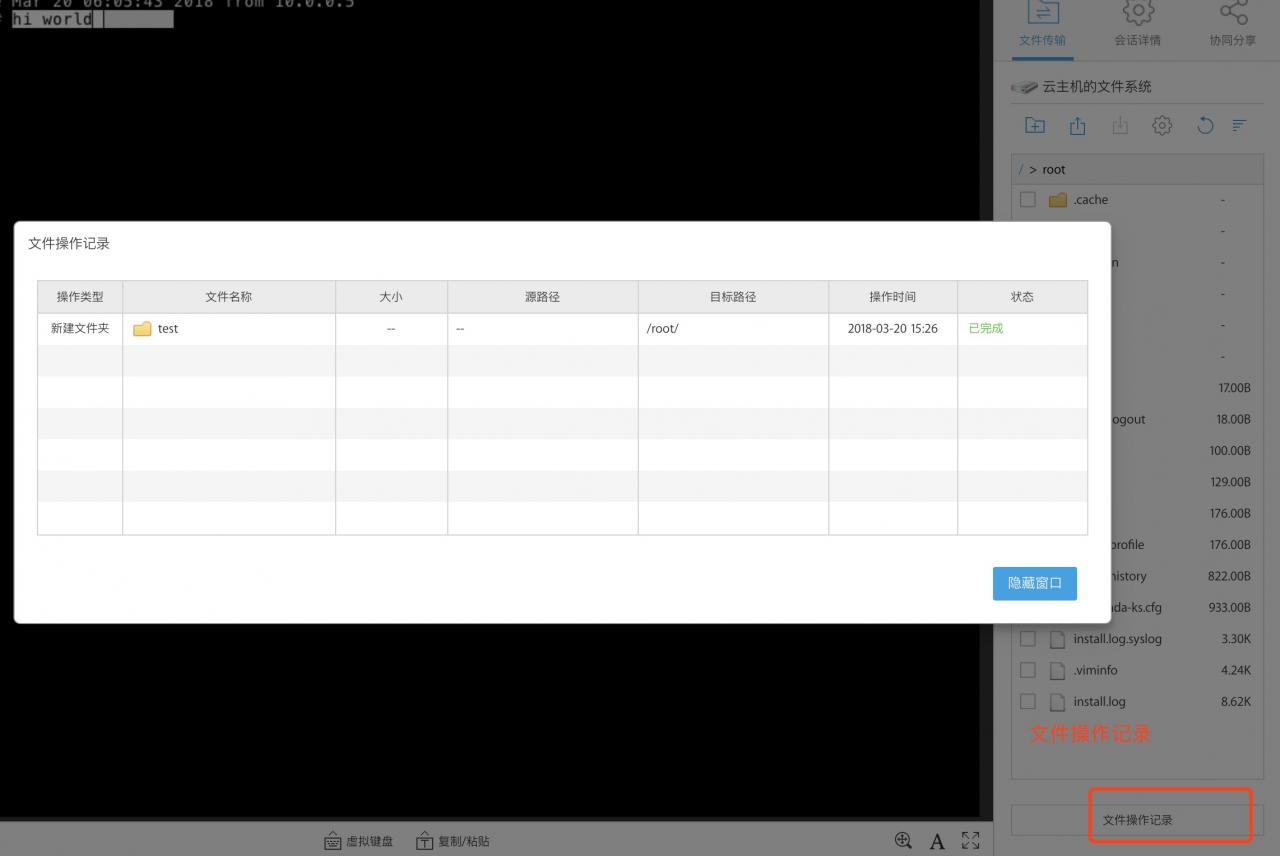Open the 文件操作记录 button at panel bottom
Image resolution: width=1280 pixels, height=856 pixels.
1137,820
